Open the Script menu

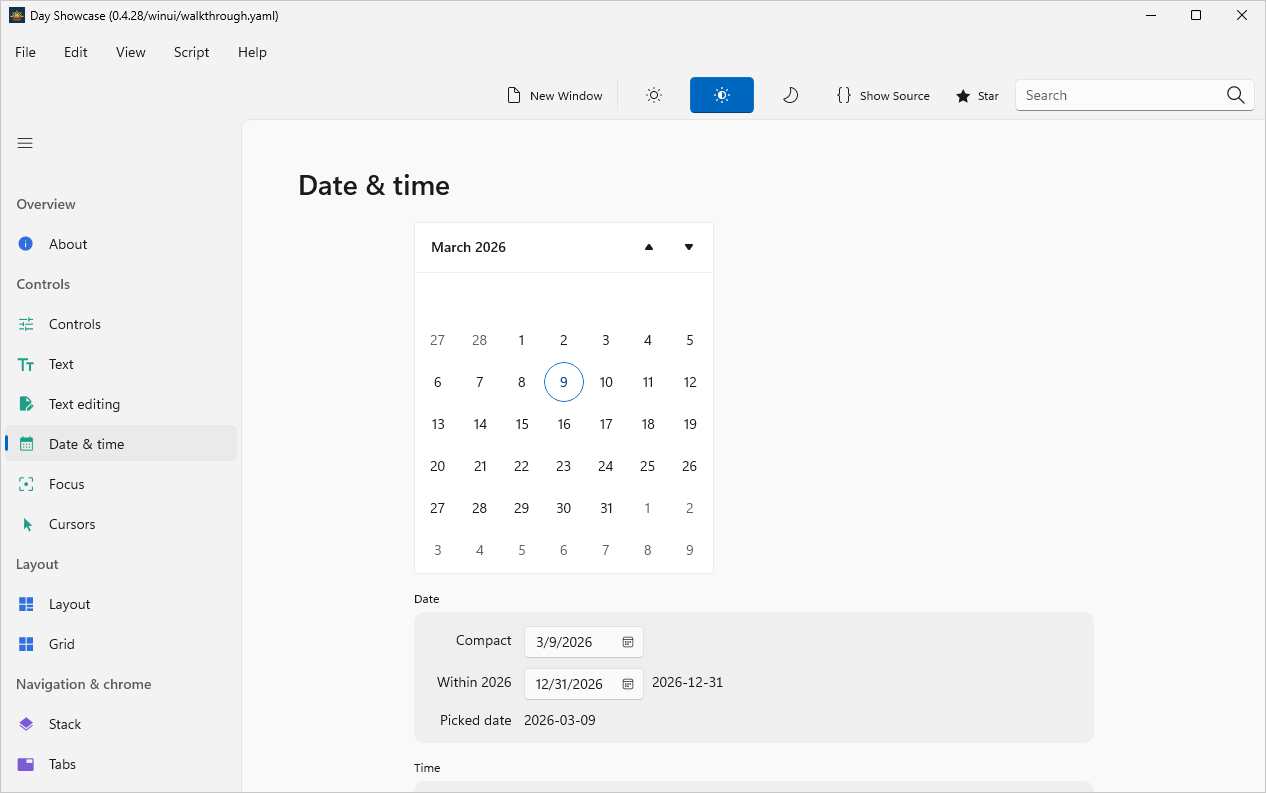tap(192, 52)
